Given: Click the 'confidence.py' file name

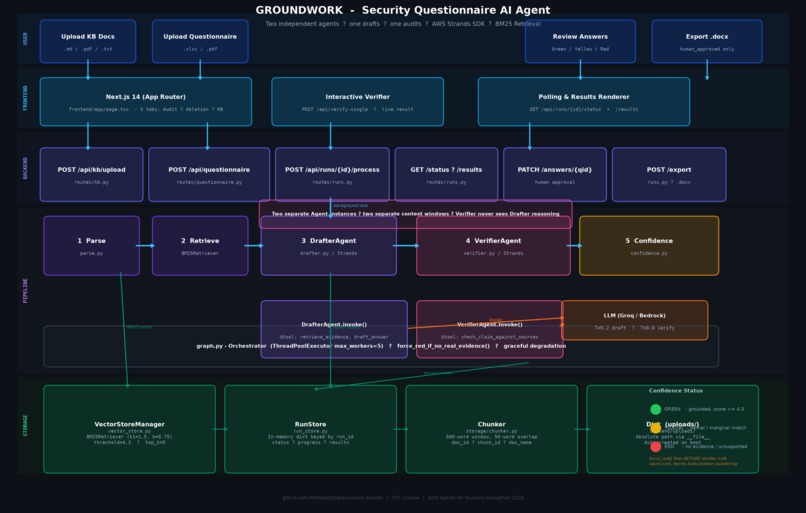Looking at the screenshot, I should (x=649, y=253).
